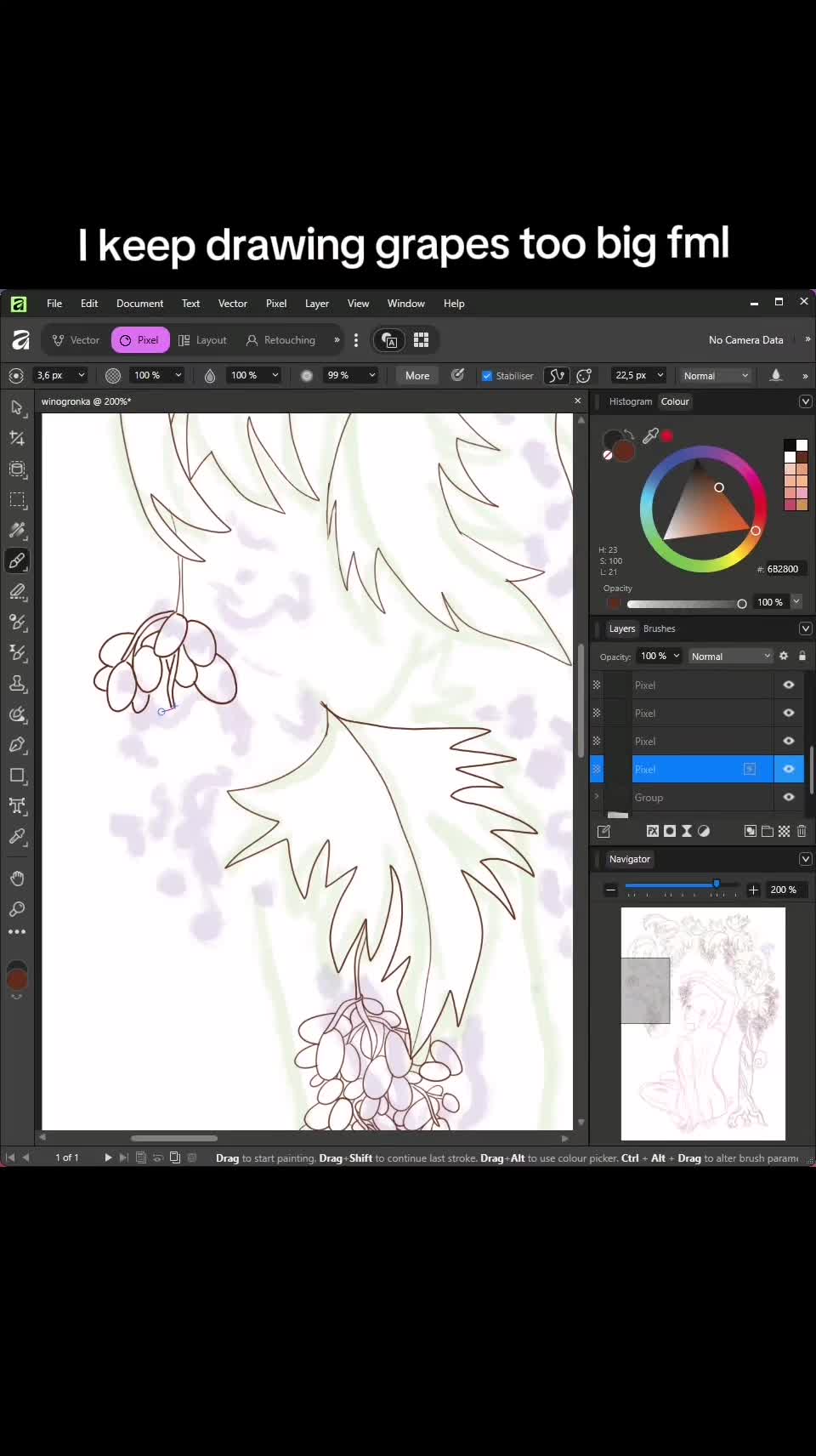Switch to the Retouching studio
Image resolution: width=816 pixels, height=1456 pixels.
click(281, 340)
